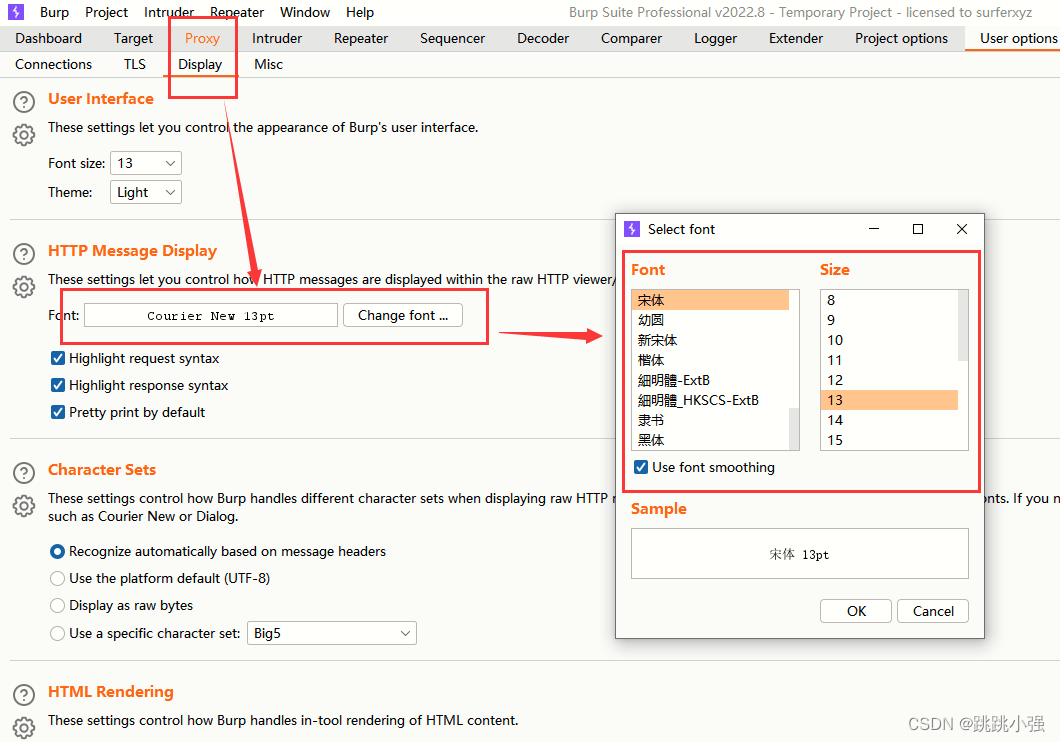This screenshot has height=742, width=1060.
Task: Open help for Character Sets section
Action: point(24,473)
